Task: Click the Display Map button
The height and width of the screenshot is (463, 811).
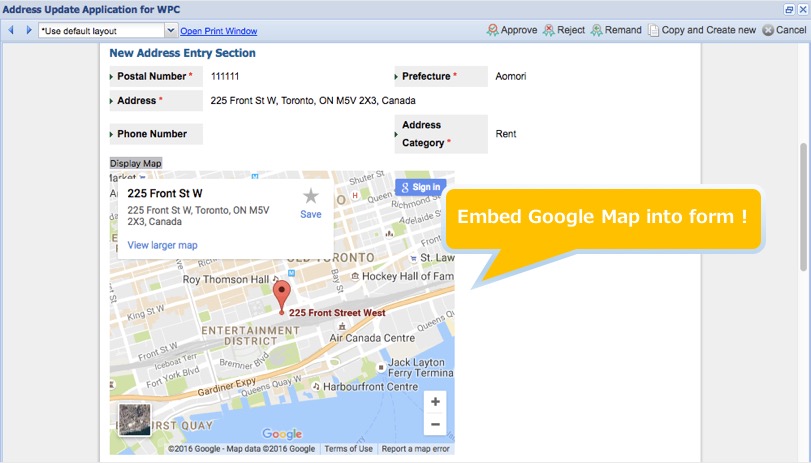Action: point(136,163)
